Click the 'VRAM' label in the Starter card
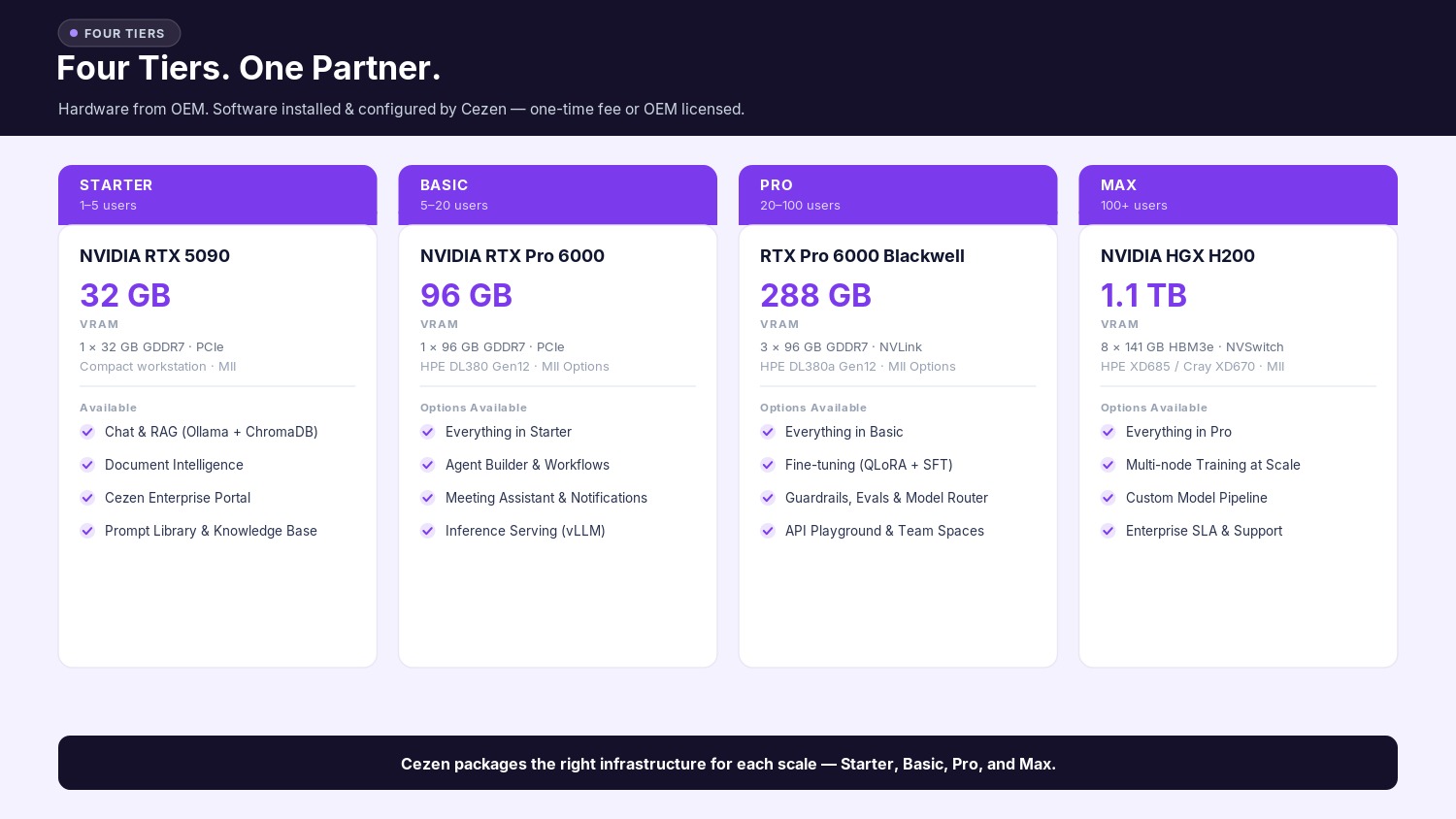The image size is (1456, 819). (x=99, y=324)
